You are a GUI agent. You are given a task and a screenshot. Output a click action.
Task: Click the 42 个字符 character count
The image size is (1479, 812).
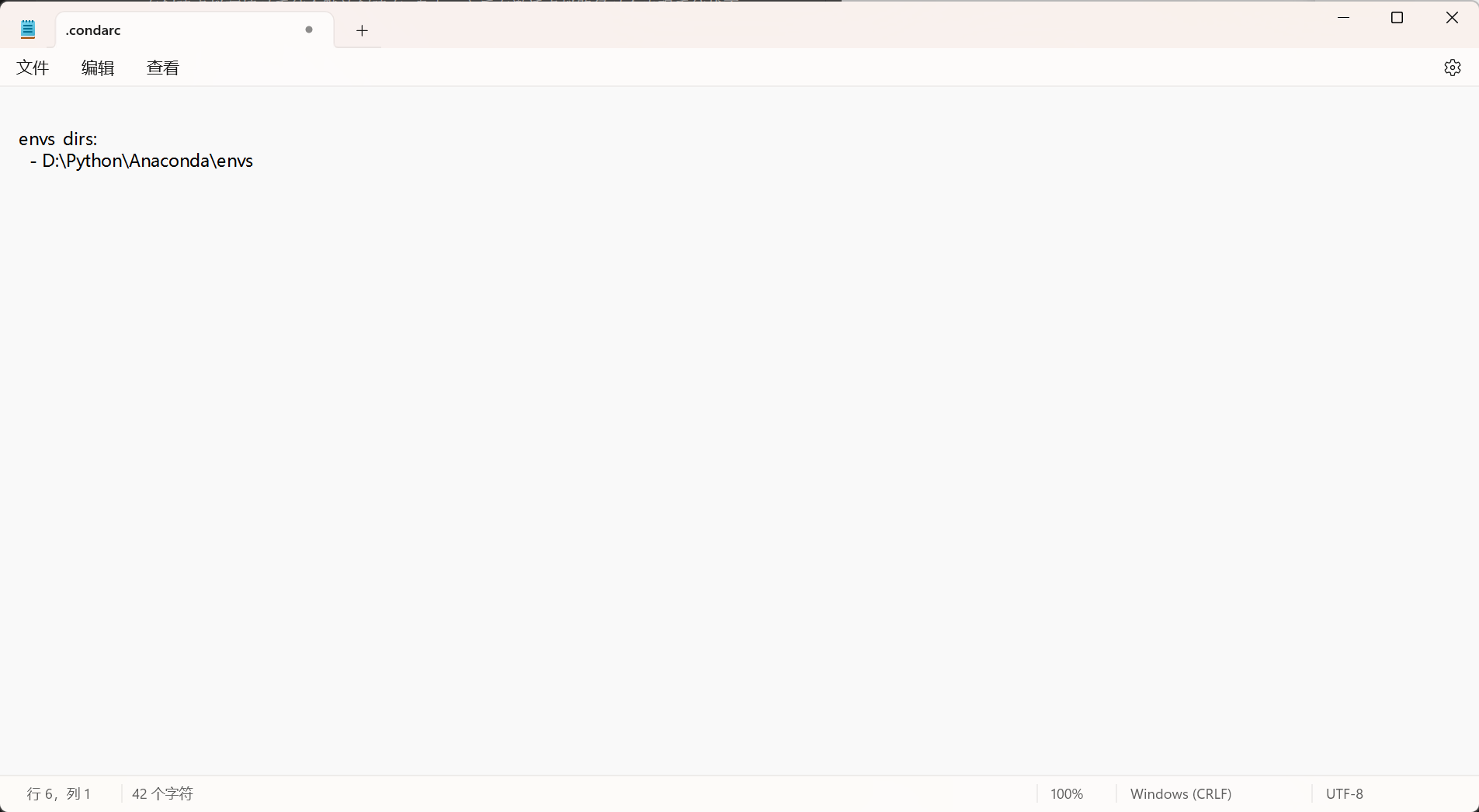coord(162,793)
